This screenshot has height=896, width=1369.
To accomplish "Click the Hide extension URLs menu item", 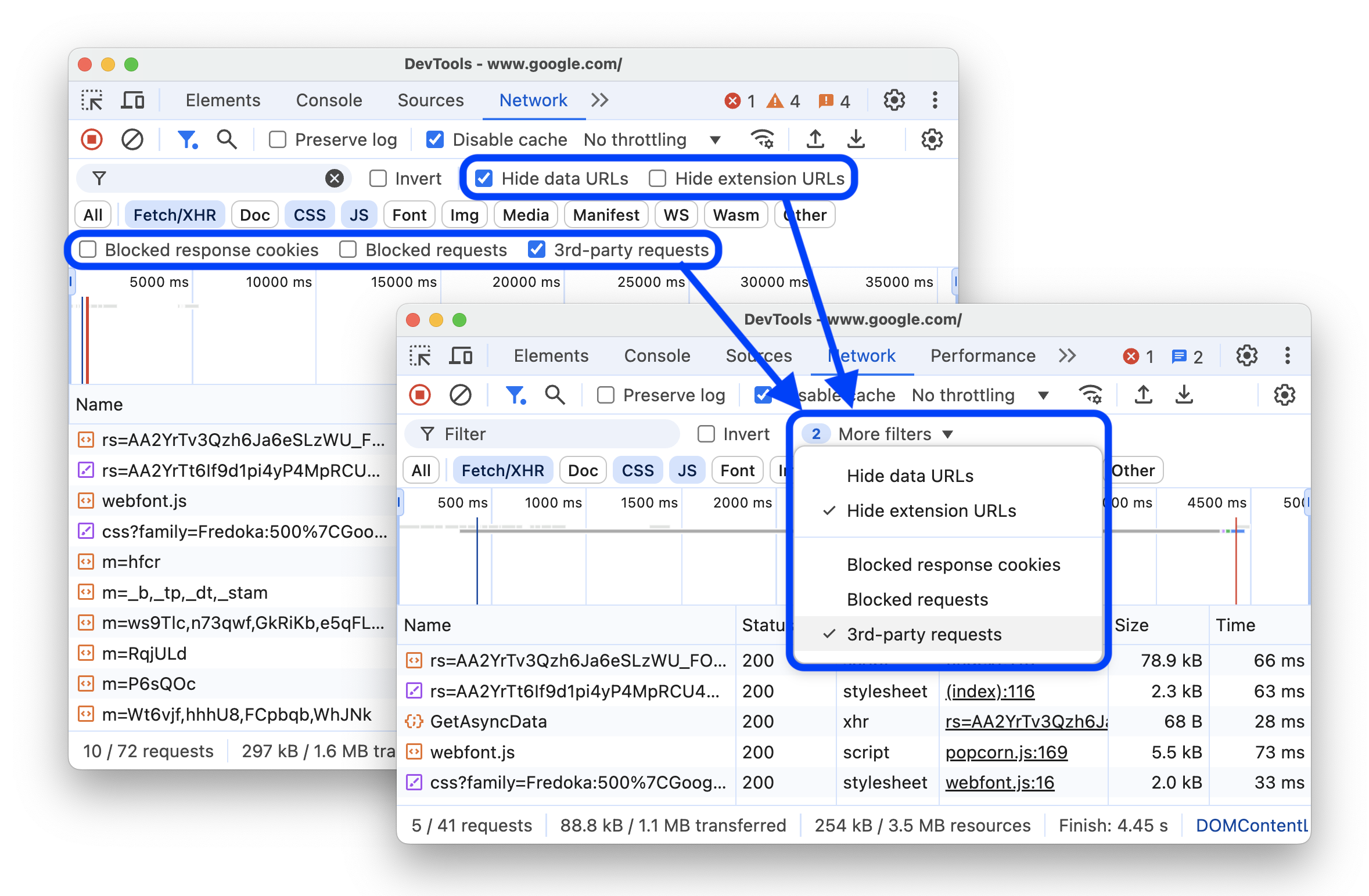I will [930, 510].
